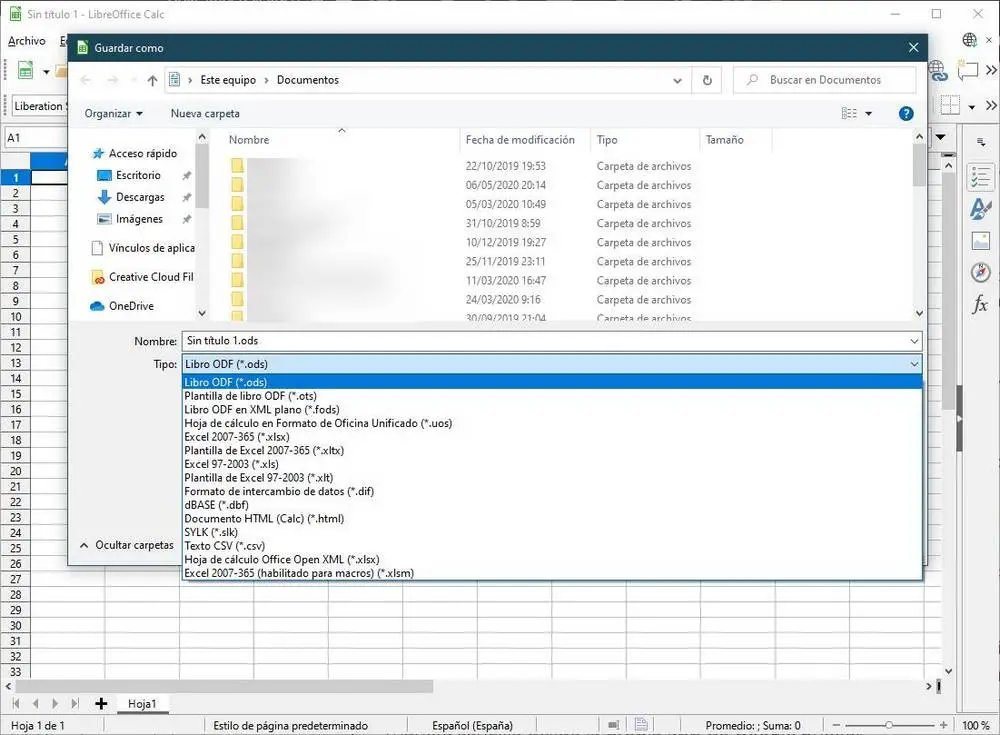Image resolution: width=1000 pixels, height=735 pixels.
Task: Open Calc sidebar Navigator compass icon
Action: pos(980,272)
